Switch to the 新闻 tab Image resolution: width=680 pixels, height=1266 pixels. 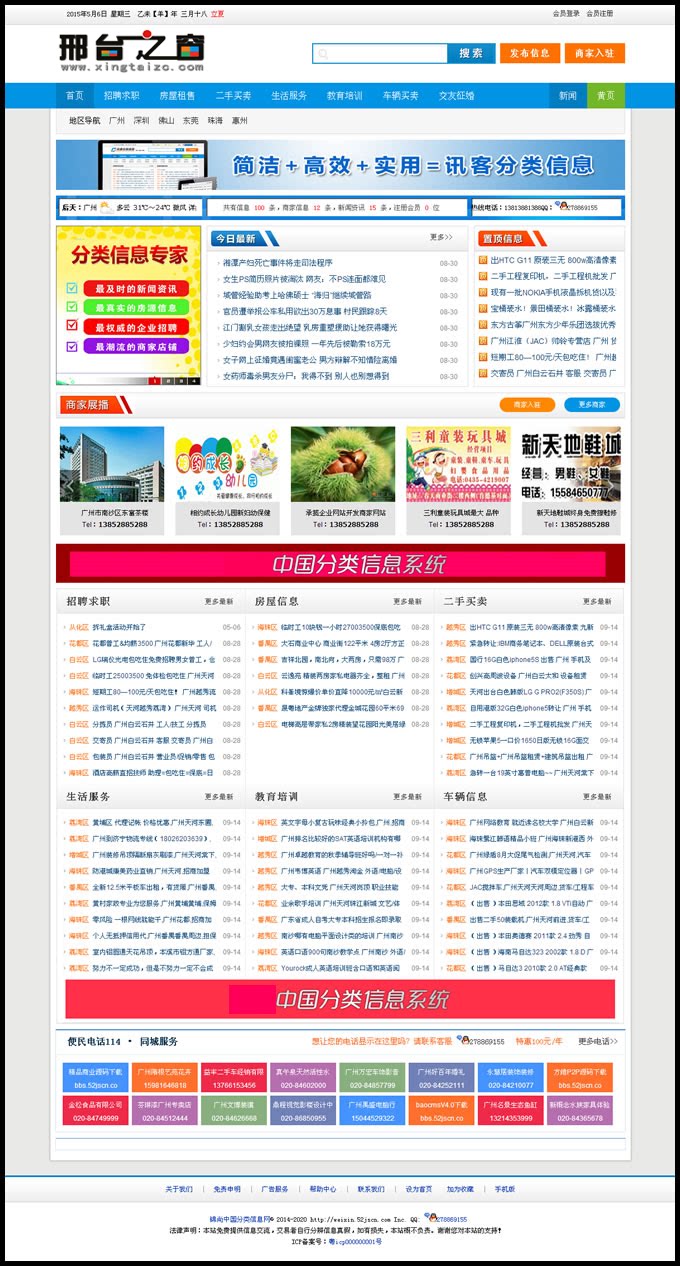click(568, 96)
